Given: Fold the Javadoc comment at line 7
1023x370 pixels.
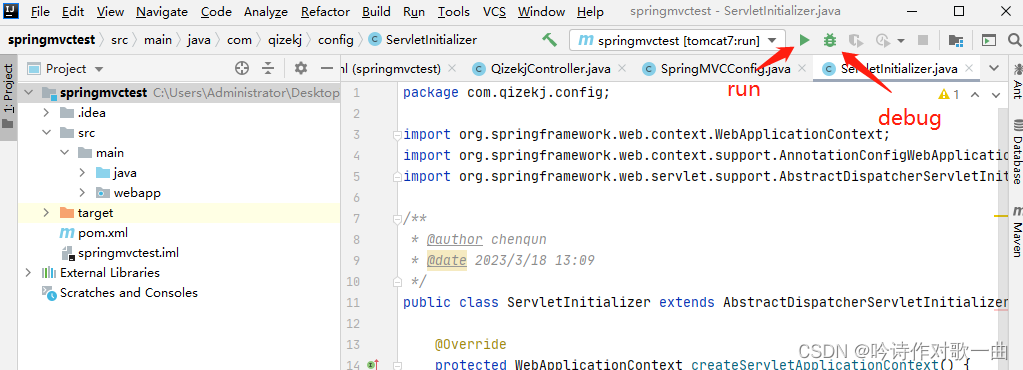Looking at the screenshot, I should coord(396,219).
